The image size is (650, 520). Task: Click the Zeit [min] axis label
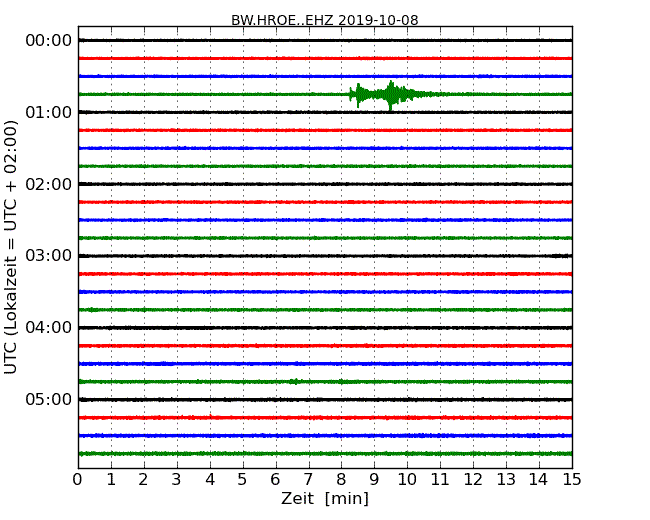(325, 498)
